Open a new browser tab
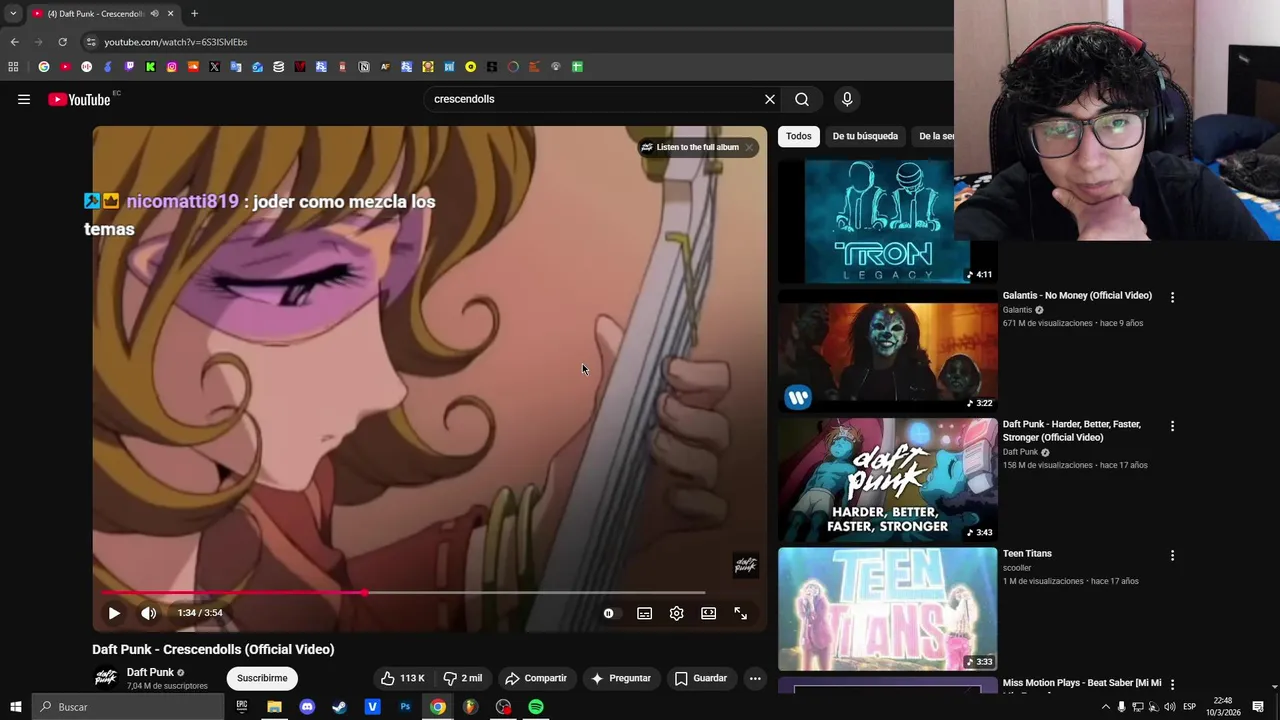Viewport: 1280px width, 720px height. (x=194, y=14)
